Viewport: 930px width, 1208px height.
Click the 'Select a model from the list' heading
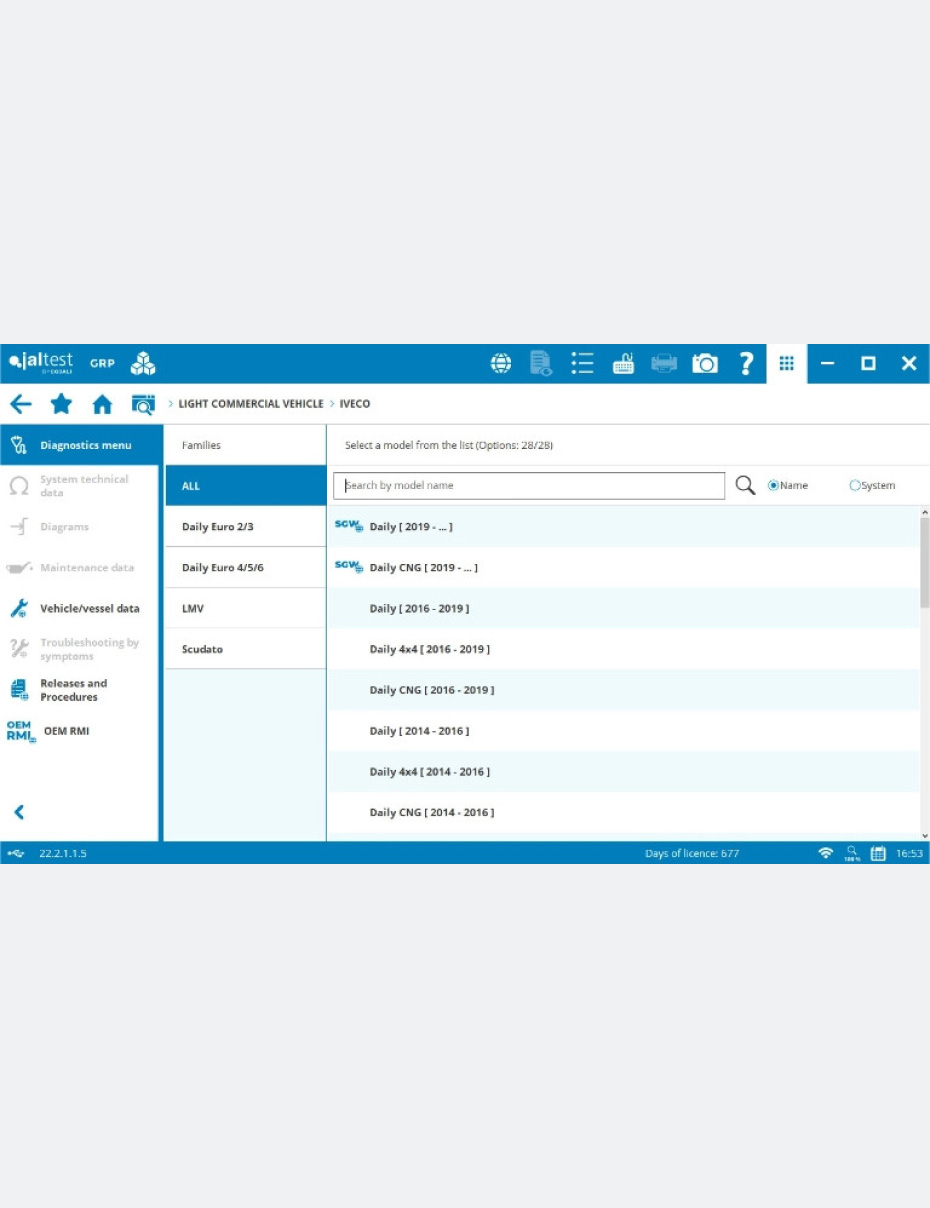pos(449,445)
